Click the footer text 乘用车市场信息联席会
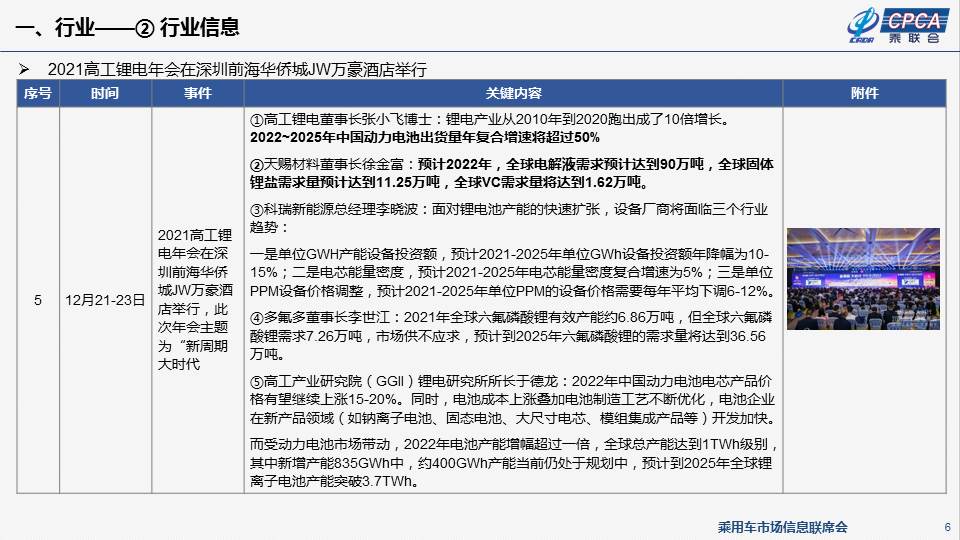 coord(782,527)
